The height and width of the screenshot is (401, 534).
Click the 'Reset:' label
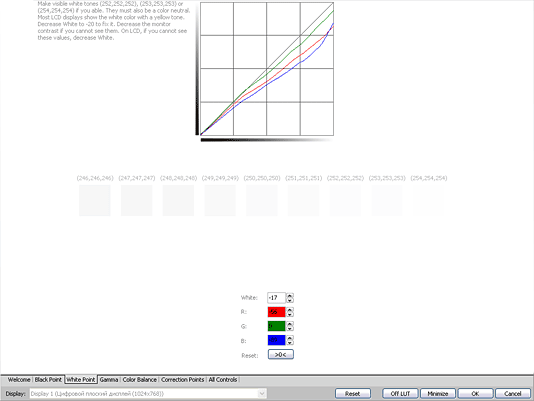250,356
